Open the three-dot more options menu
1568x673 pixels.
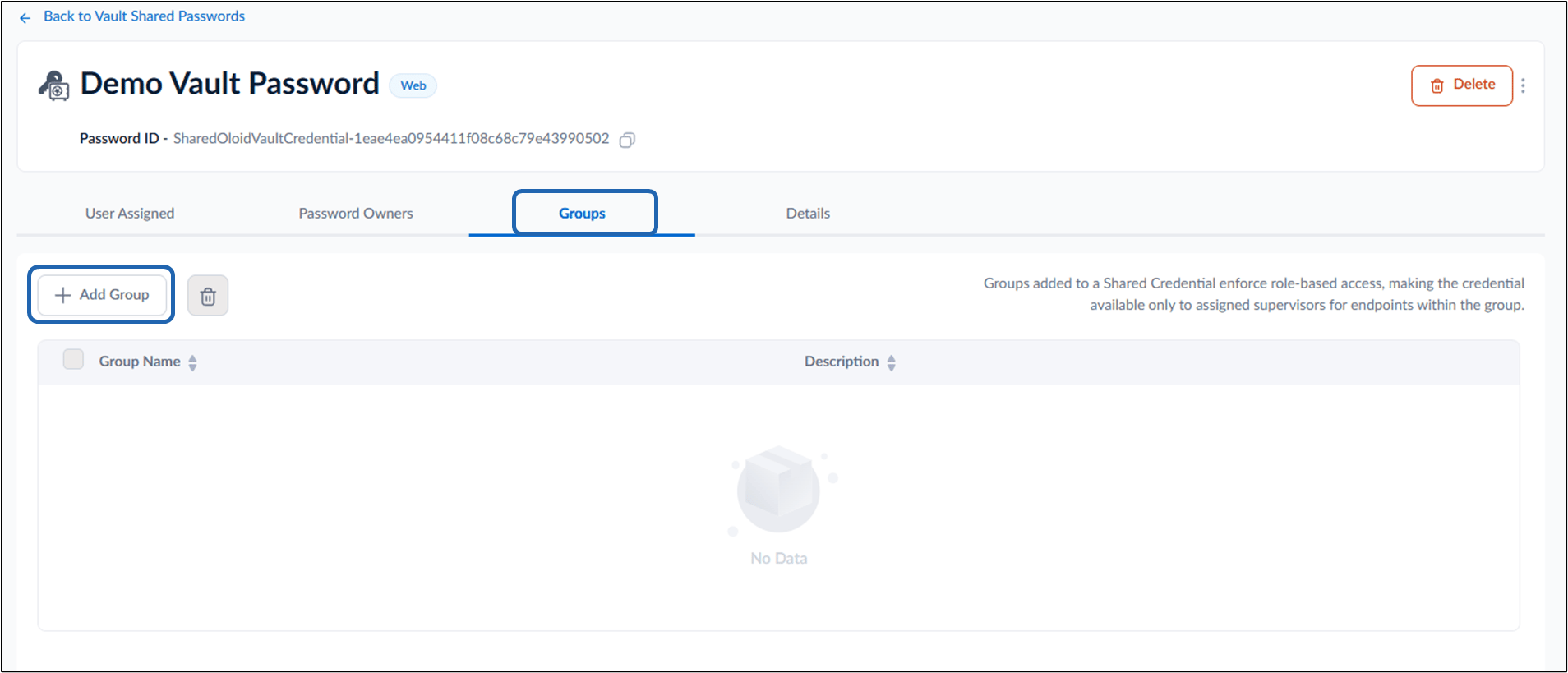(x=1523, y=85)
